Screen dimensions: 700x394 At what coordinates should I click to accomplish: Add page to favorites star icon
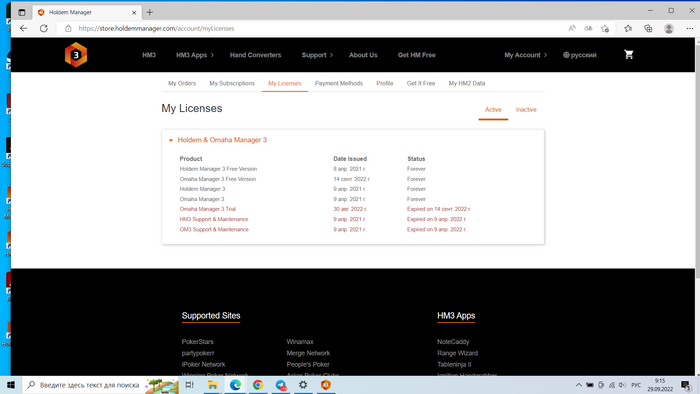point(605,28)
